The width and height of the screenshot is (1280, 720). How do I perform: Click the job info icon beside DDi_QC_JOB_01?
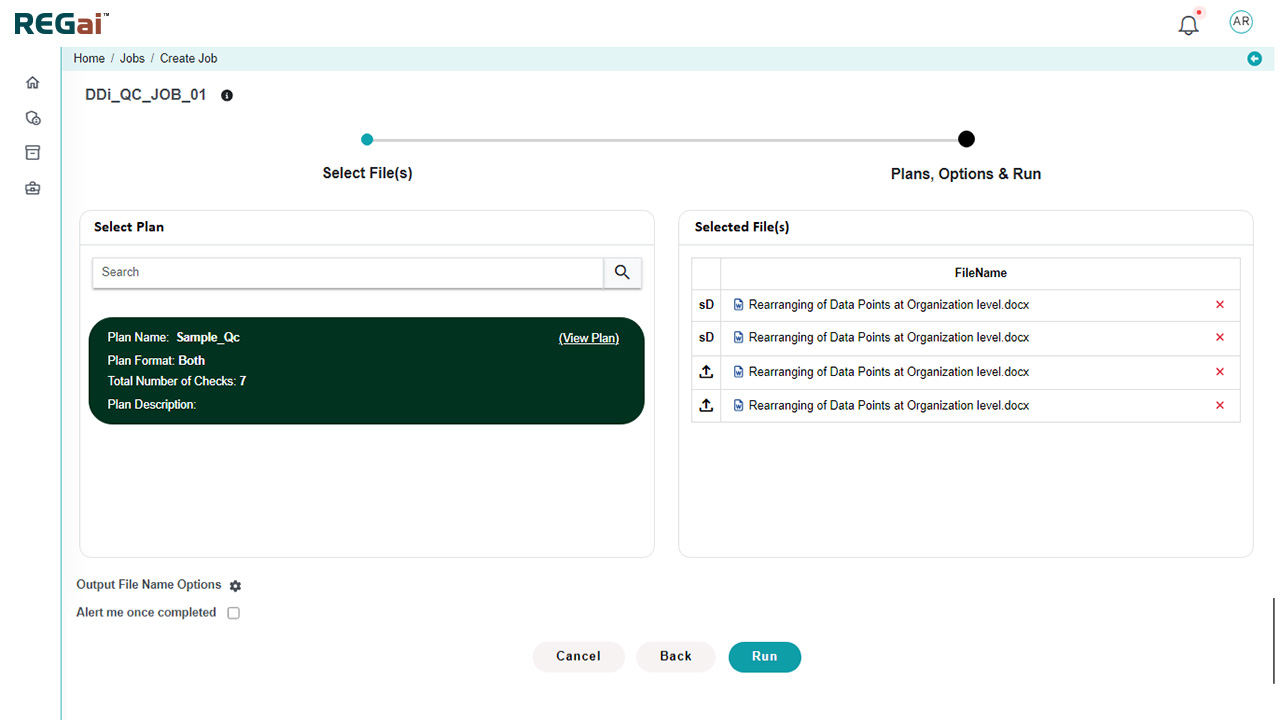[227, 96]
